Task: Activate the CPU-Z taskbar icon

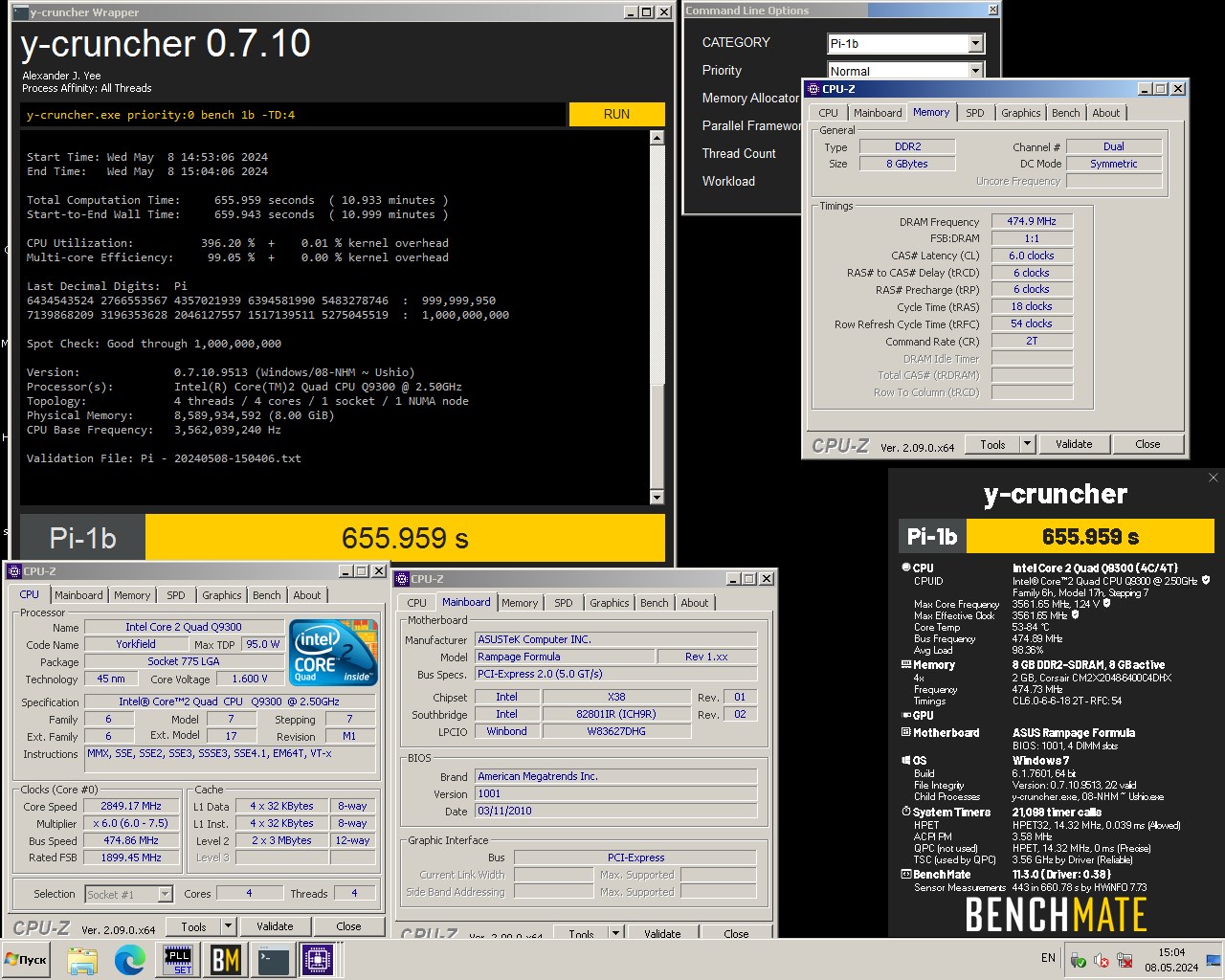Action: tap(318, 960)
